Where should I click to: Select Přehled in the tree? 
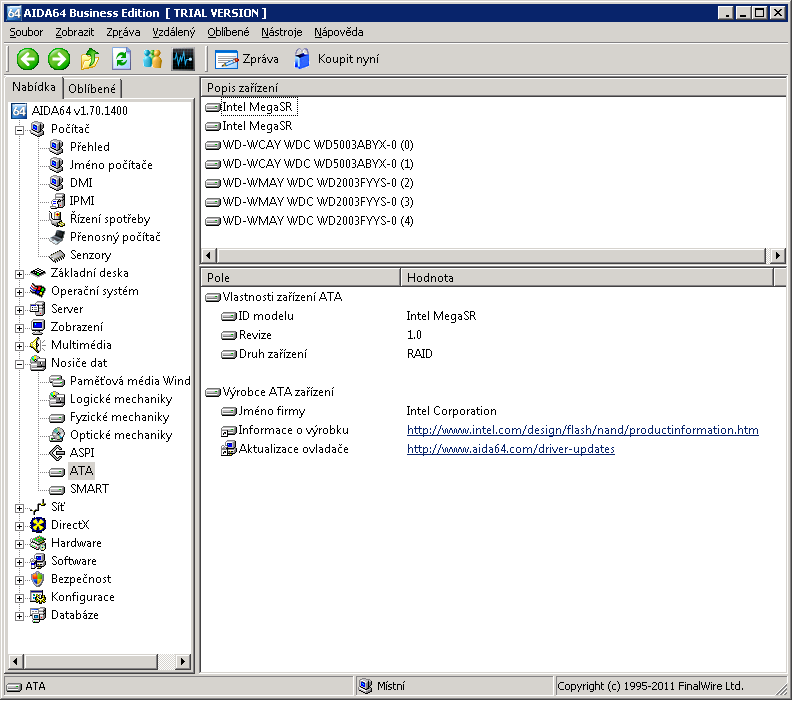pos(89,147)
